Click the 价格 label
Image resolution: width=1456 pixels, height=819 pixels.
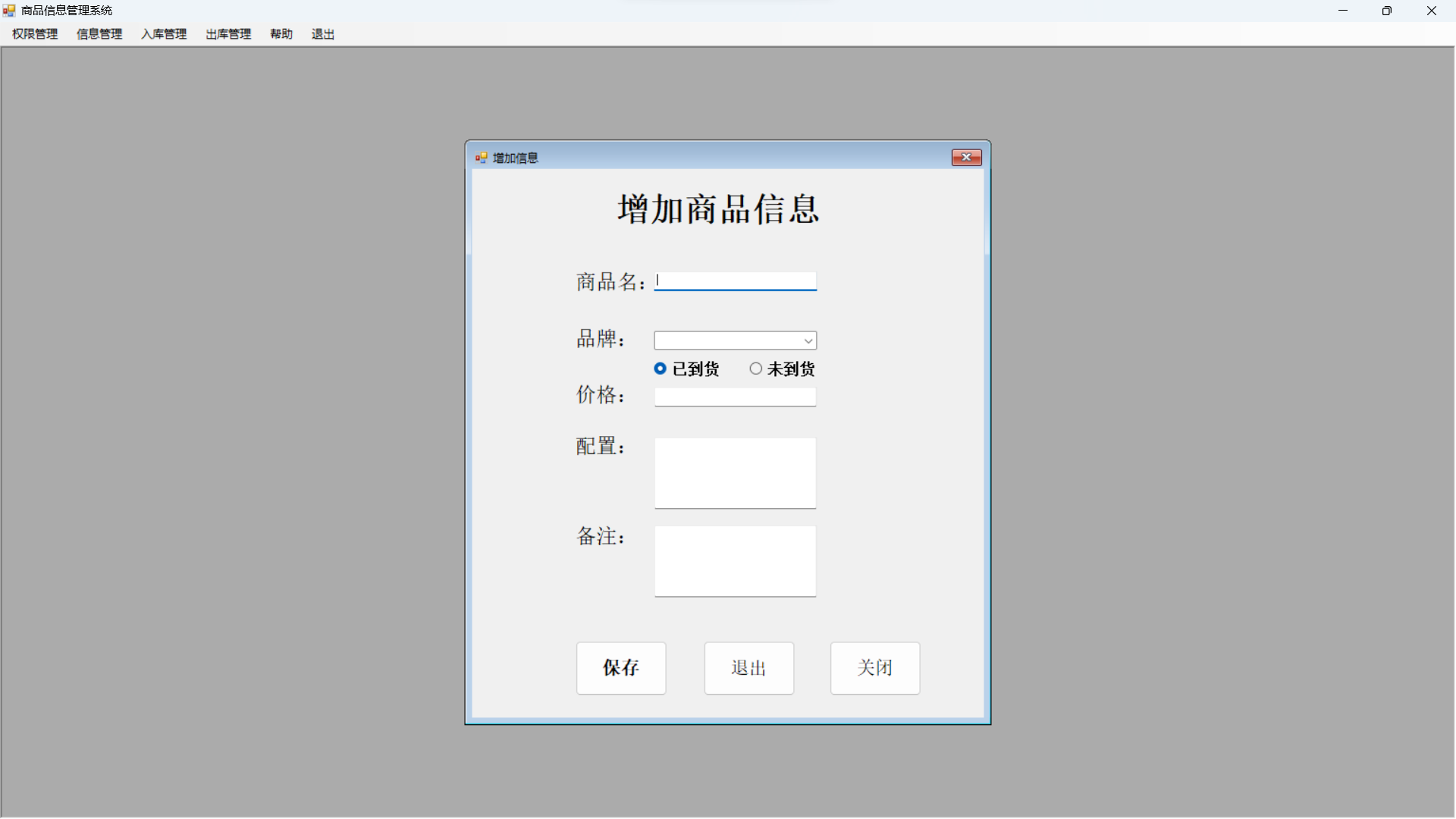pos(601,395)
